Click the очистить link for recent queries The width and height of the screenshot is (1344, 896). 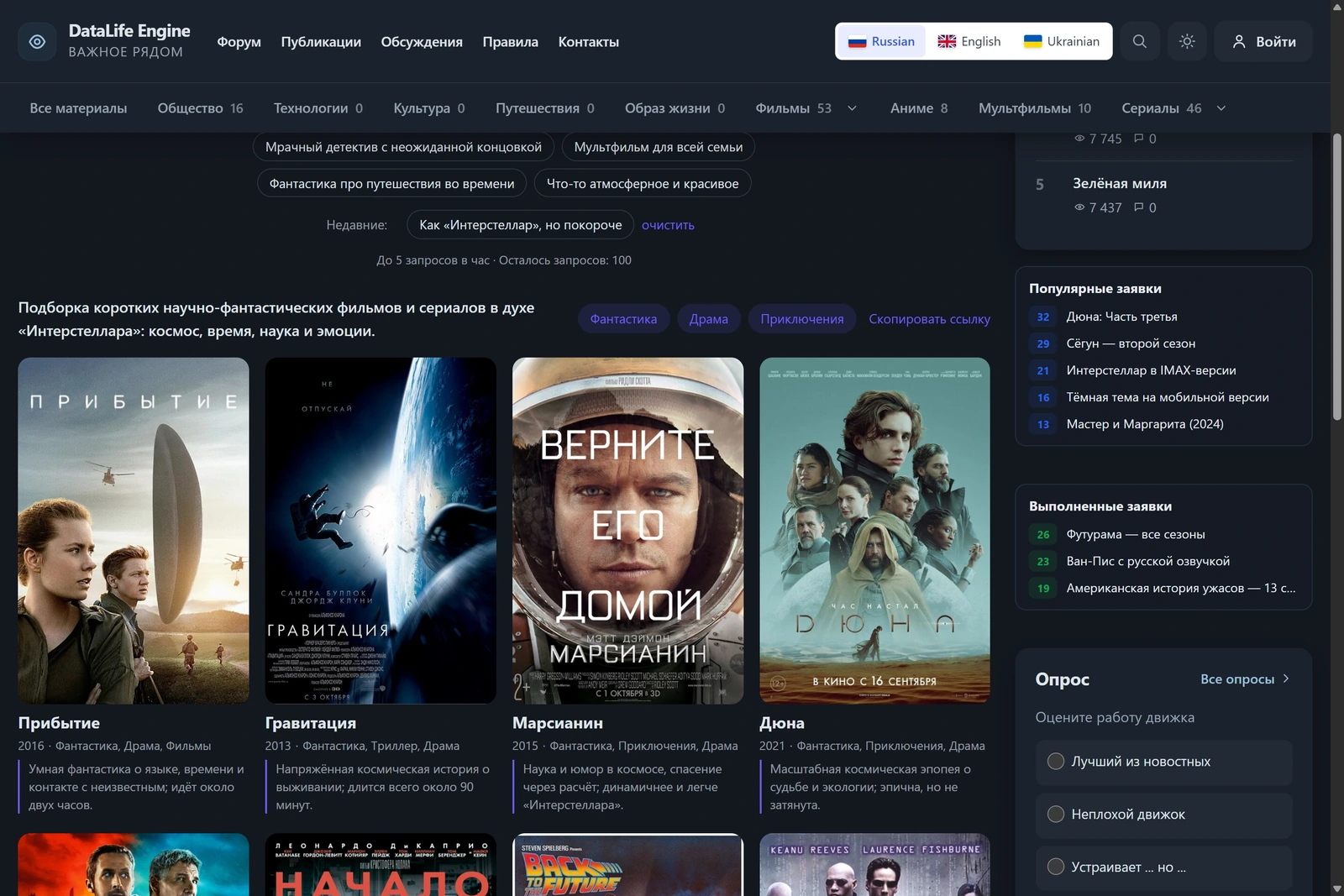pos(668,225)
